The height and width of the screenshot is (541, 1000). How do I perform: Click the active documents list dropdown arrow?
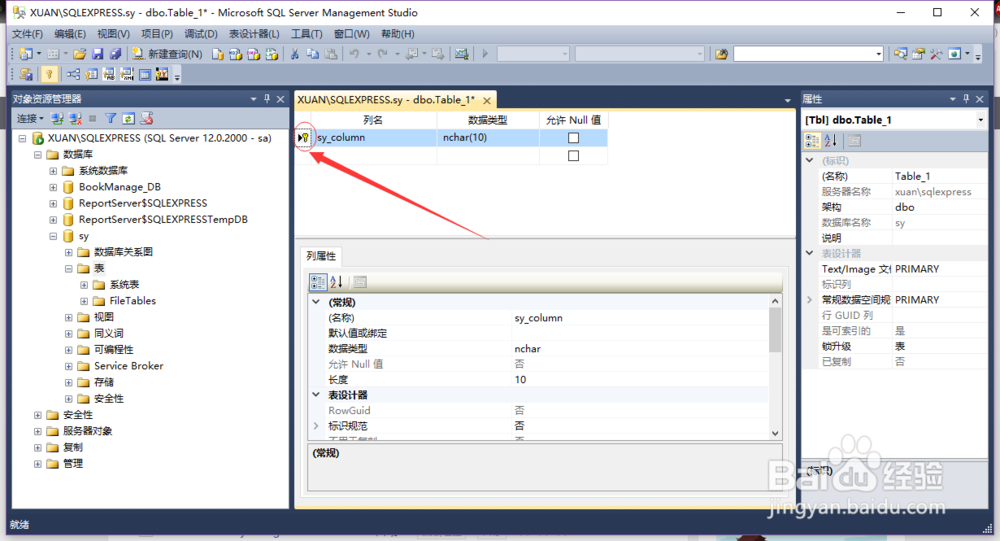[787, 100]
